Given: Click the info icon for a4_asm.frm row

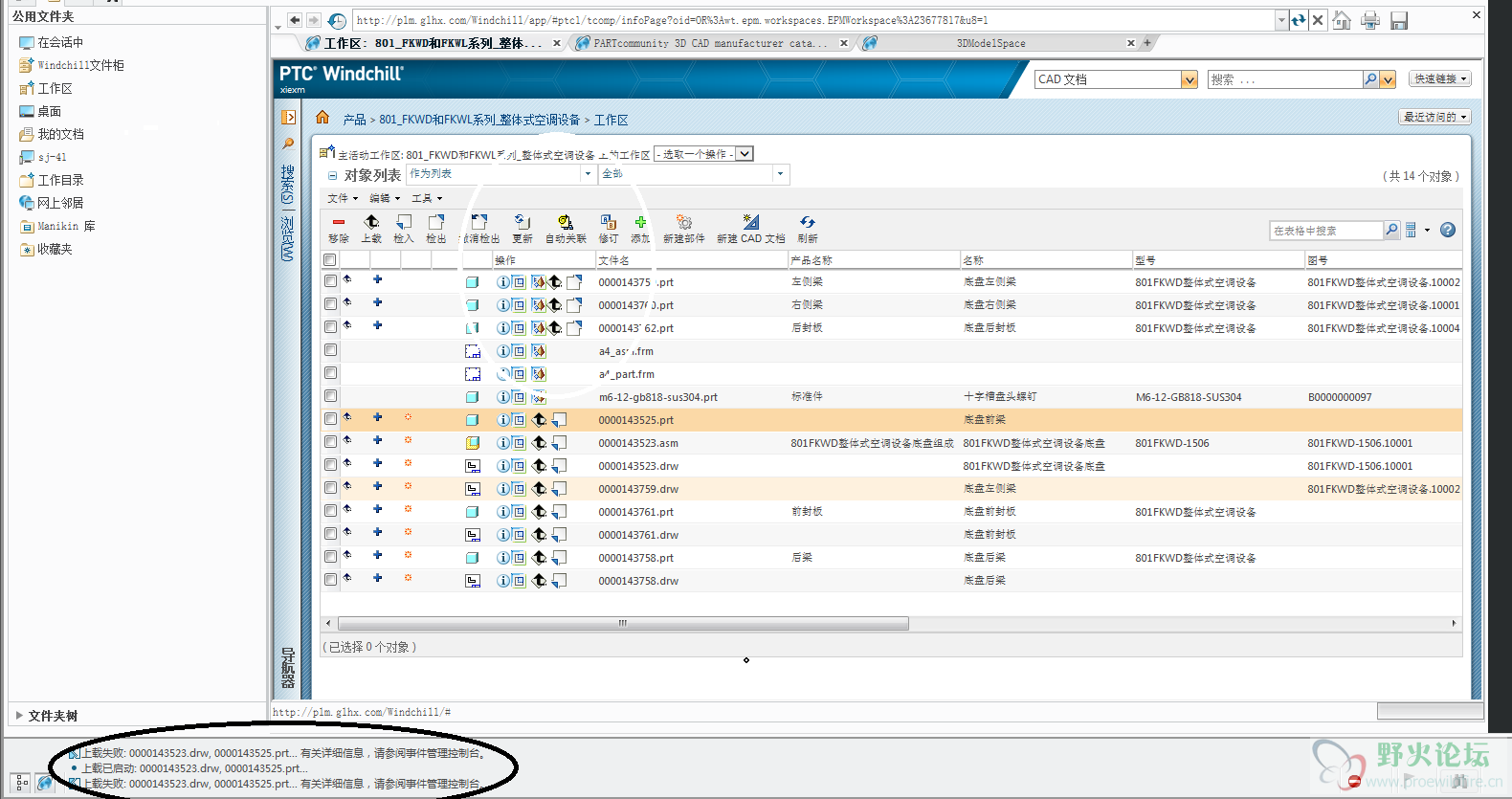Looking at the screenshot, I should coord(503,351).
